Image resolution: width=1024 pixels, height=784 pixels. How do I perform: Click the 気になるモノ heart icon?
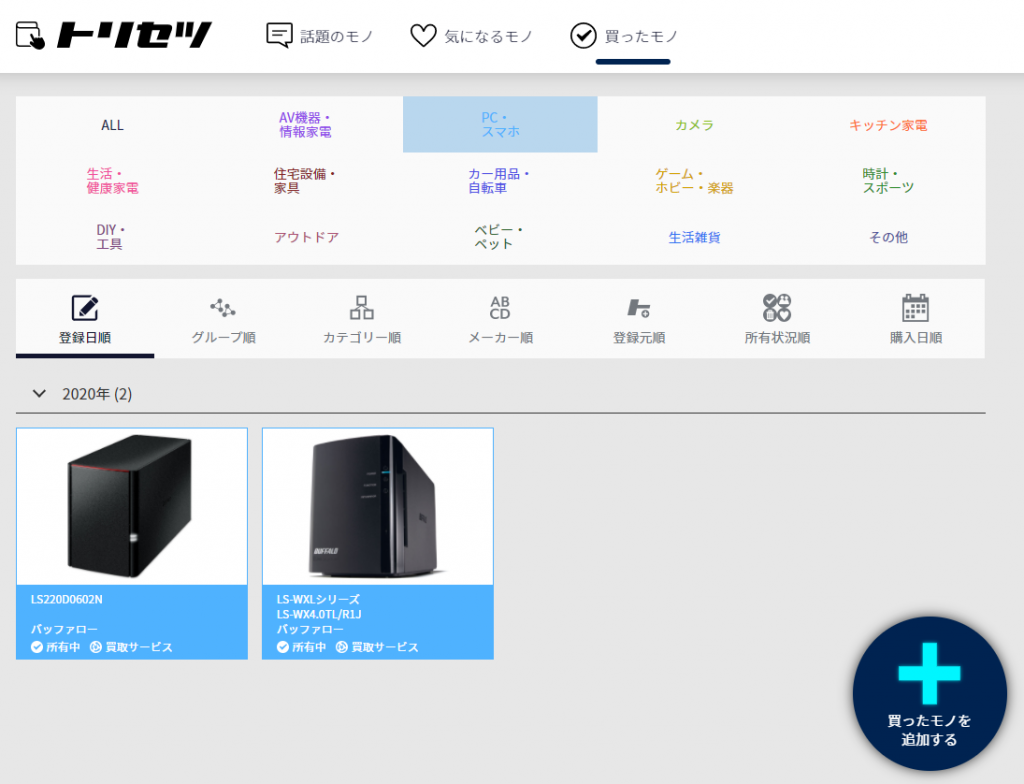[x=423, y=35]
